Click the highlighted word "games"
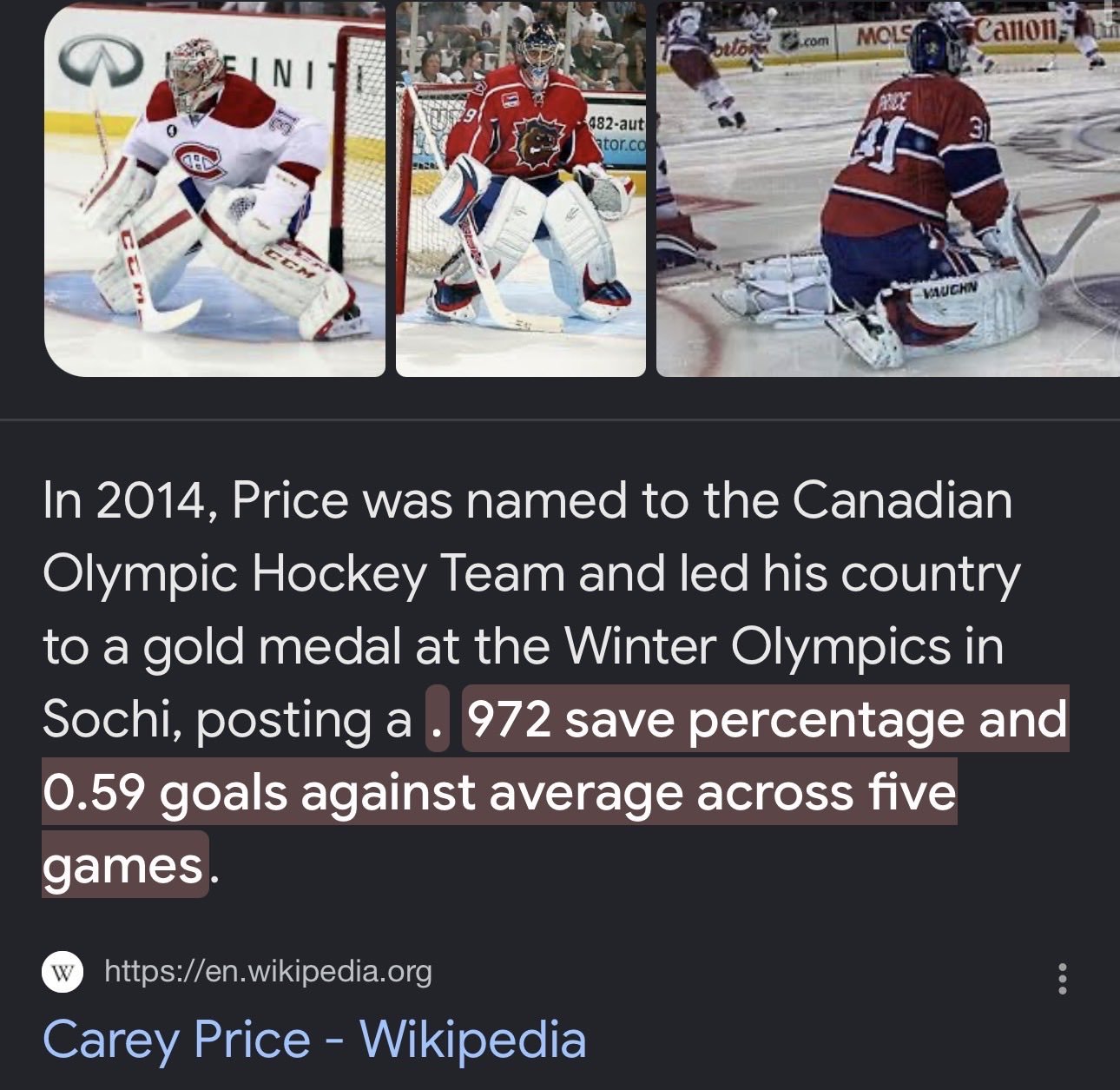Screen dimensions: 1120x1090 (122, 865)
